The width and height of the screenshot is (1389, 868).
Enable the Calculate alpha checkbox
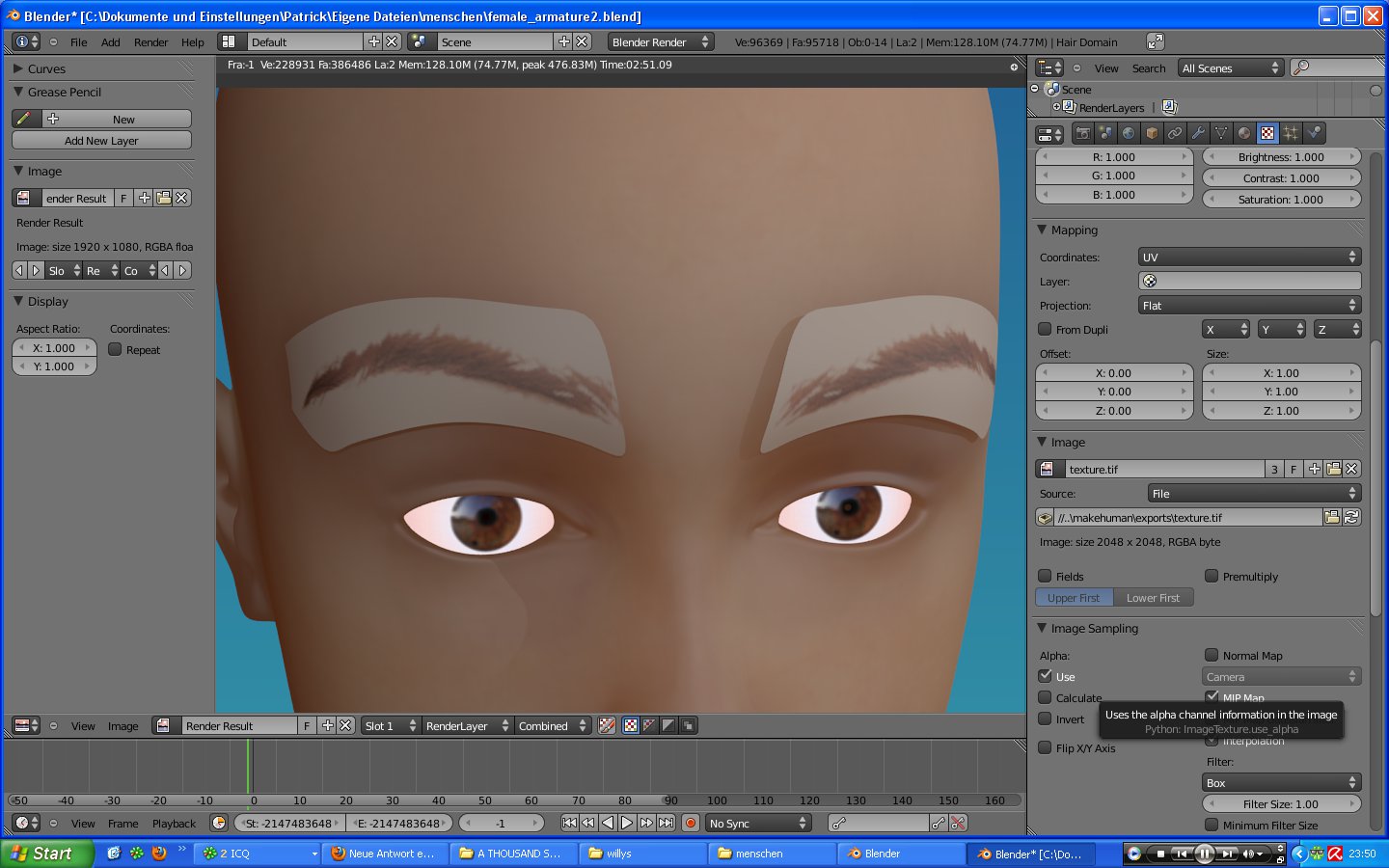point(1045,697)
